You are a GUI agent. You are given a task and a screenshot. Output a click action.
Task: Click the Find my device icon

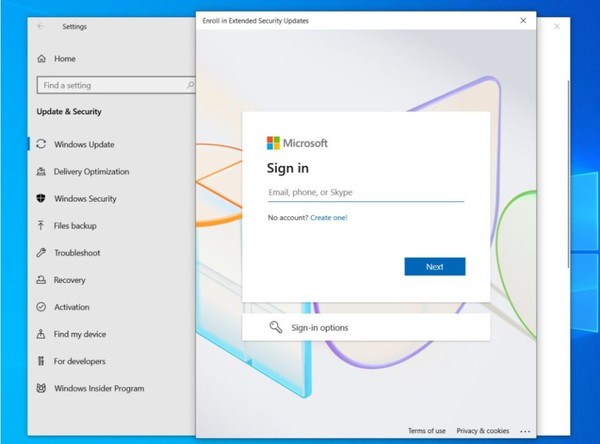pyautogui.click(x=41, y=334)
